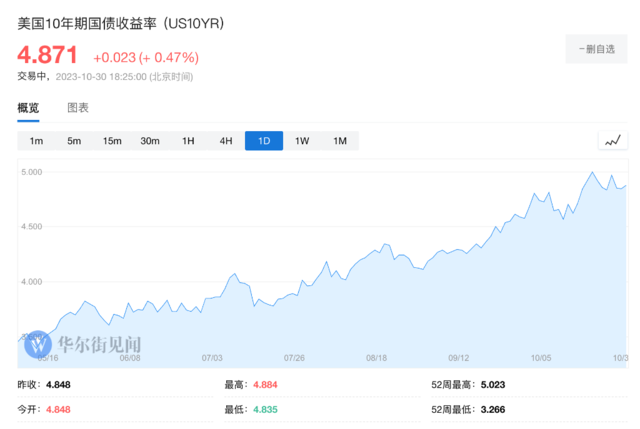This screenshot has height=429, width=640.
Task: Click the 07/03 date axis label
Action: (x=212, y=358)
